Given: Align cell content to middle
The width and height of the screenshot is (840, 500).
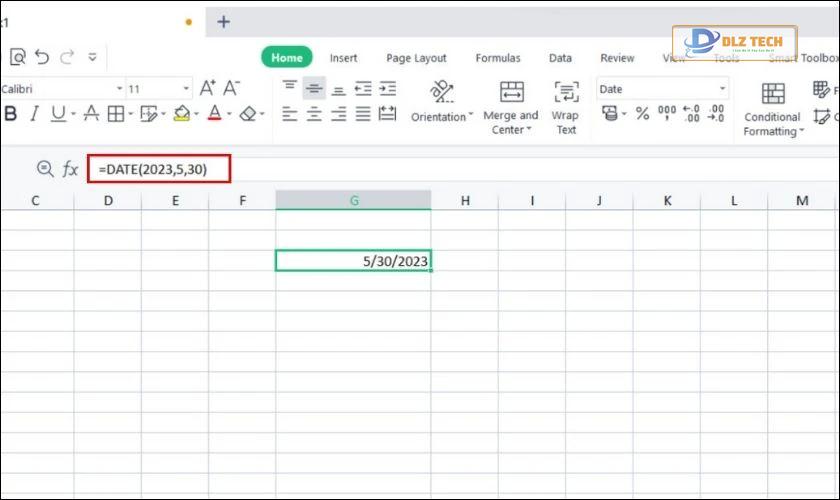Looking at the screenshot, I should coord(314,88).
